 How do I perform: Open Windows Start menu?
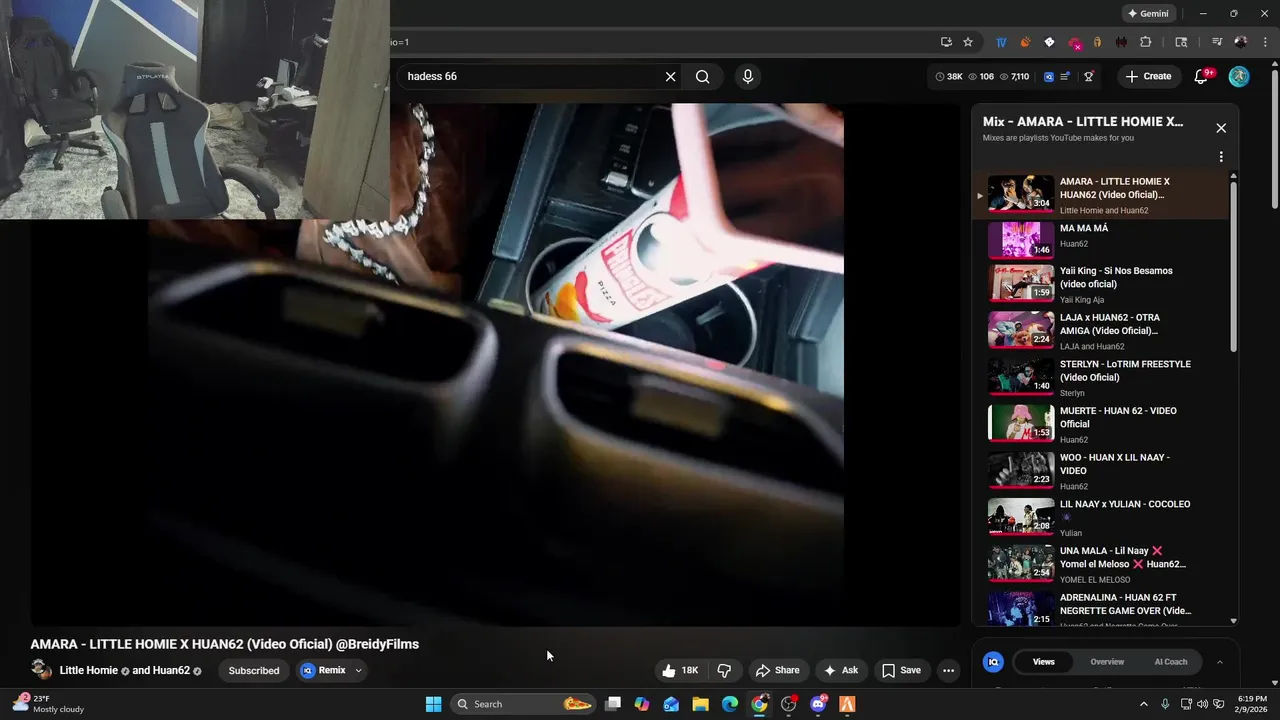[x=433, y=704]
